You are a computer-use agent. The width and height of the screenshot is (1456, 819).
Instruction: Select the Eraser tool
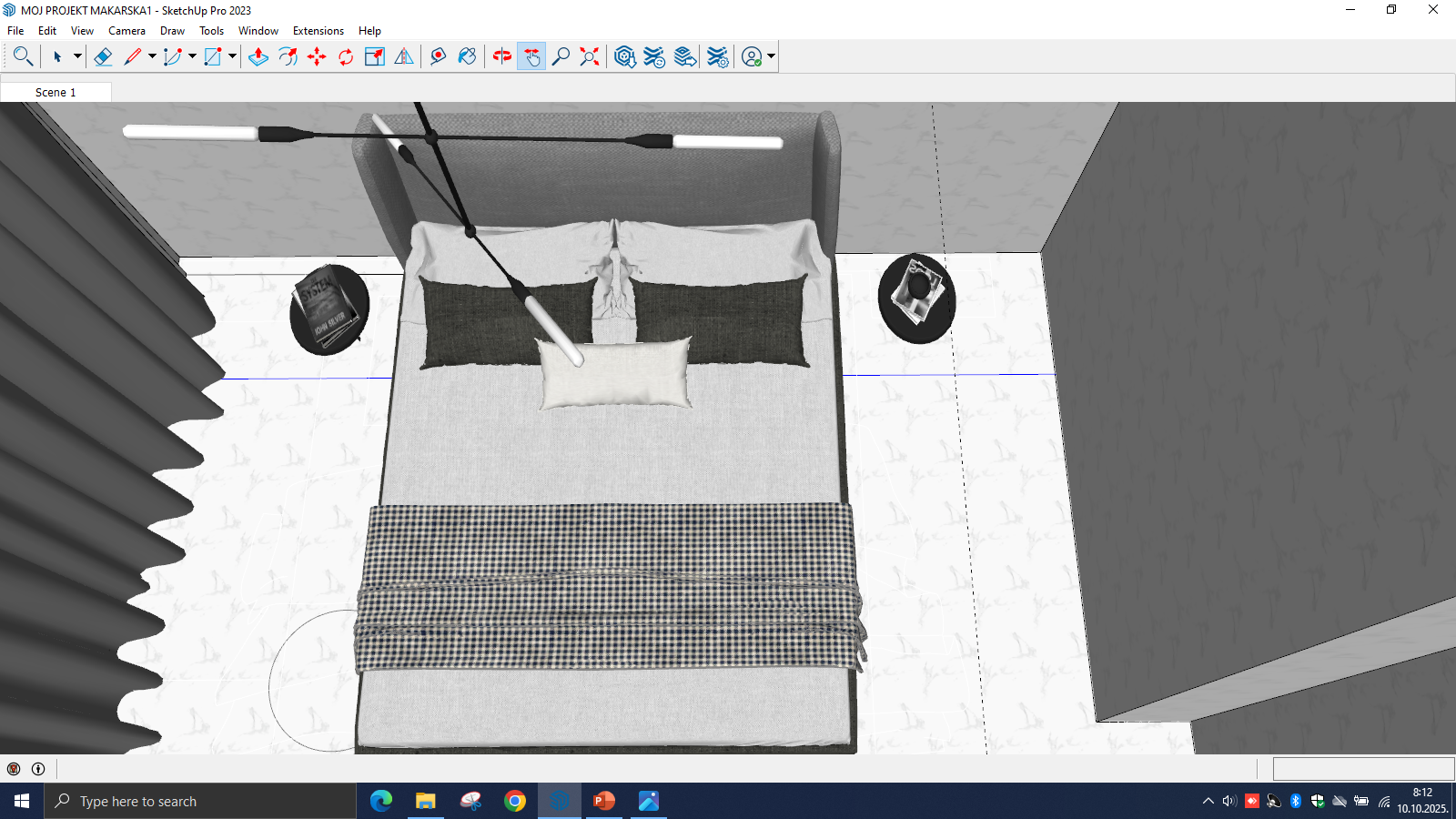tap(103, 56)
